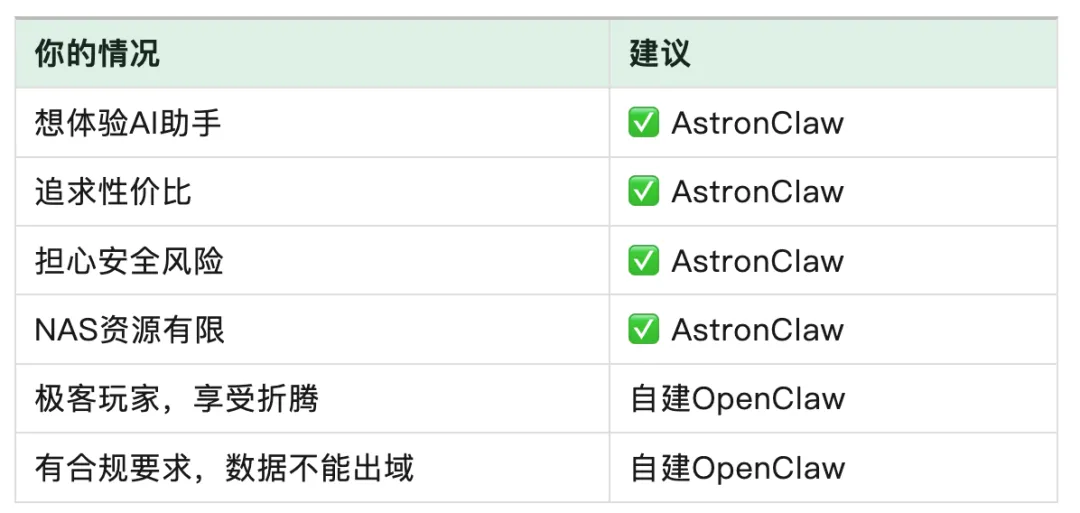Click AstronClaw text in NAS资源有限 row
The height and width of the screenshot is (513, 1080).
click(758, 330)
